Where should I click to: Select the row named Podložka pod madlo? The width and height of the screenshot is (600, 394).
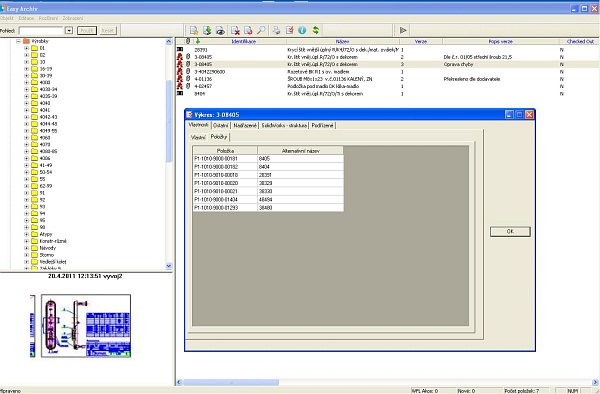pyautogui.click(x=323, y=86)
